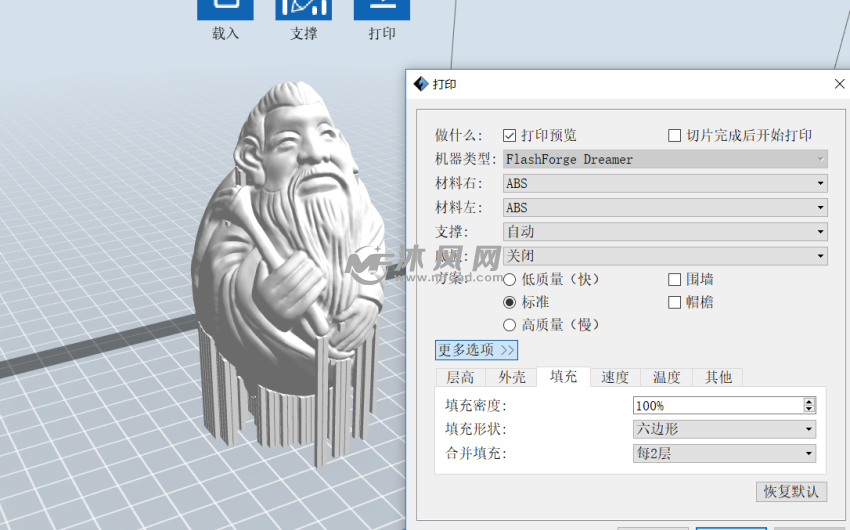The height and width of the screenshot is (530, 850).
Task: Click the 支撑 (Supports) toolbar icon
Action: [x=303, y=10]
